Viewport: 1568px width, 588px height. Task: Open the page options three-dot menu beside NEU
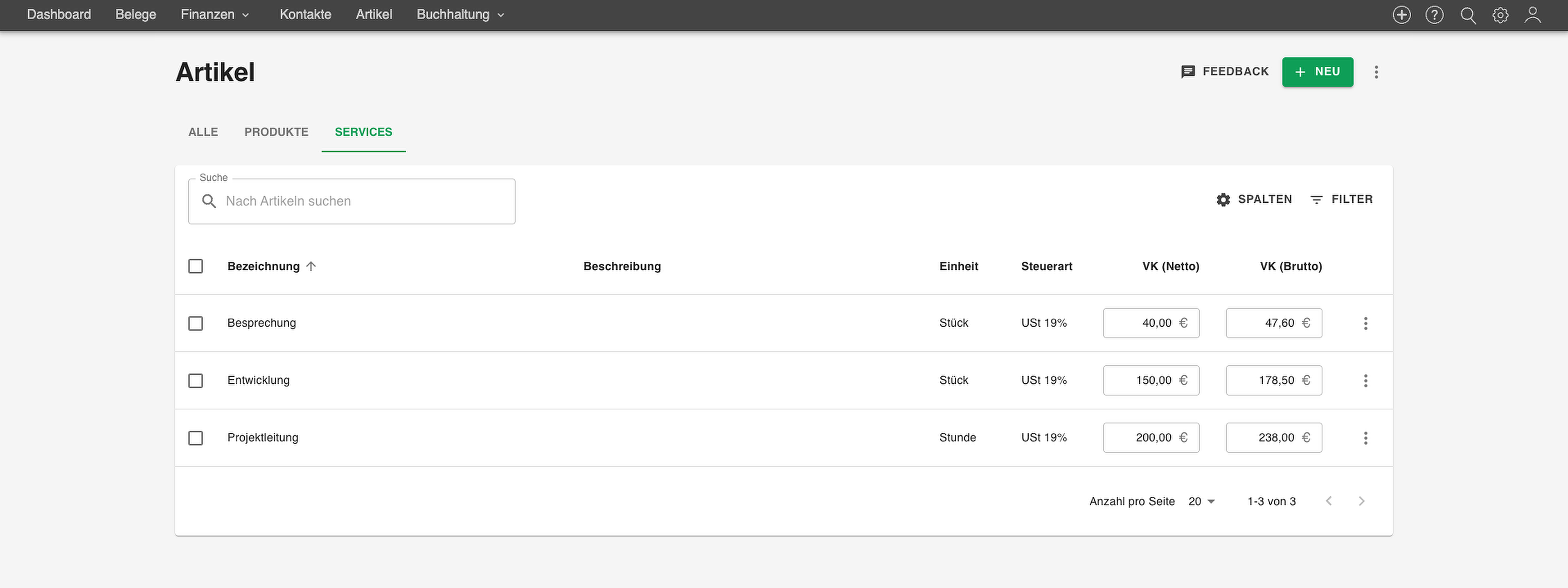pyautogui.click(x=1376, y=72)
